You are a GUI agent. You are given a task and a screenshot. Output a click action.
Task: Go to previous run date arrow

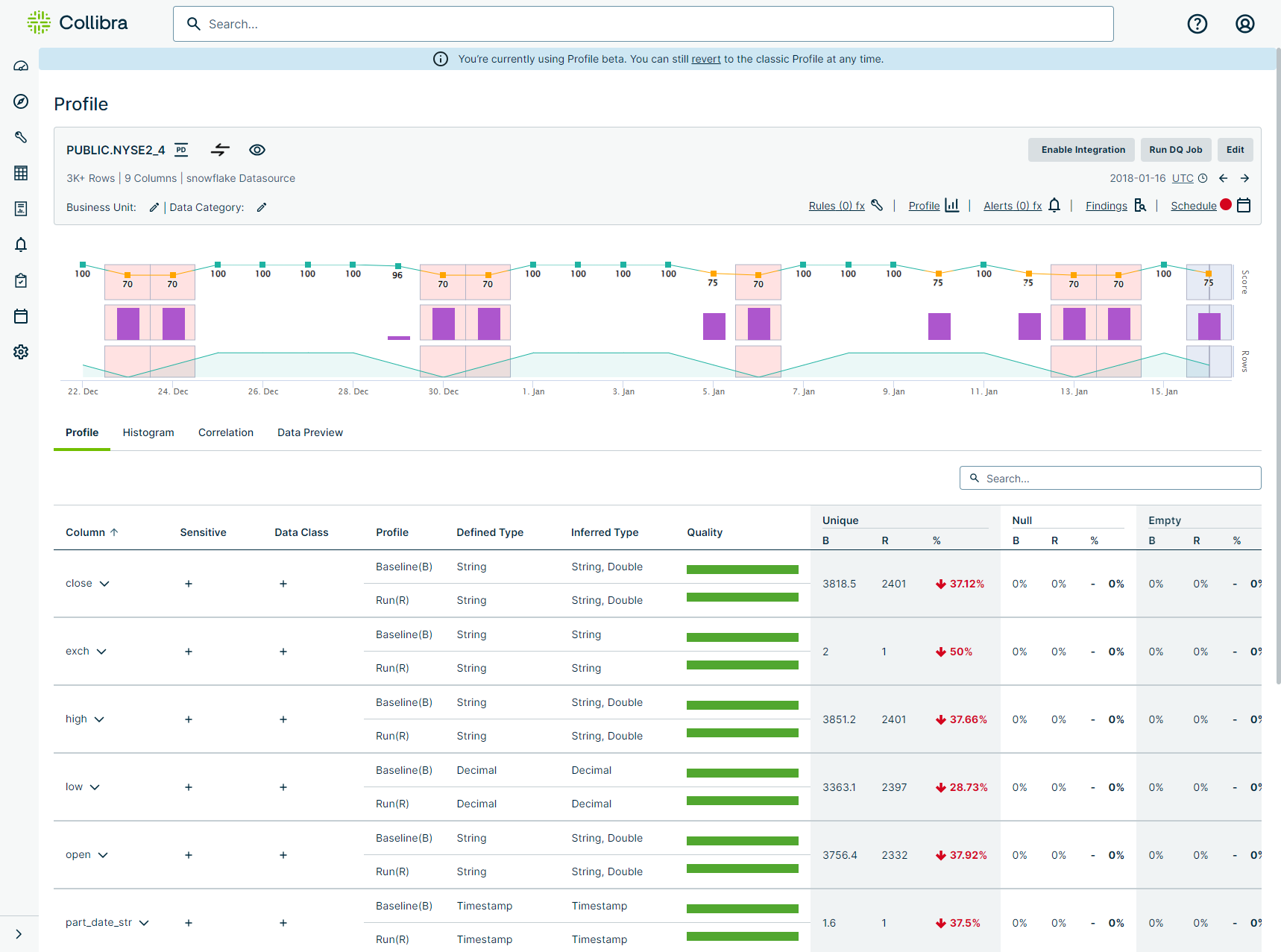1223,178
